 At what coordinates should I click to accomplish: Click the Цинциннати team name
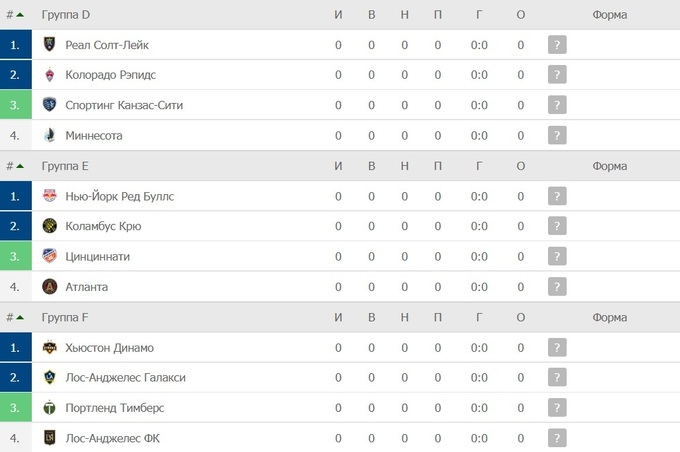tap(97, 257)
